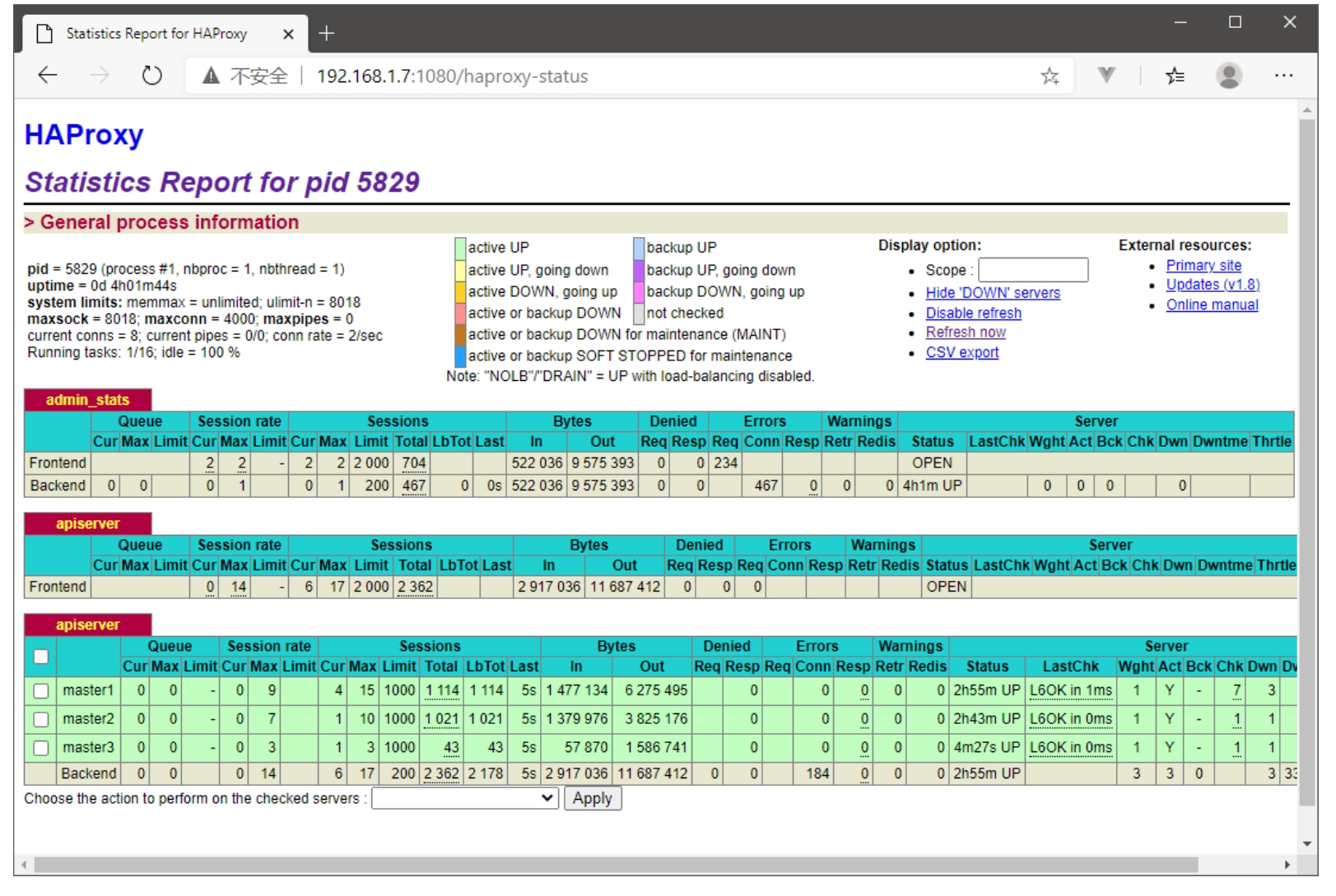Click the Apply button
Viewport: 1336px width, 896px height.
(x=592, y=799)
